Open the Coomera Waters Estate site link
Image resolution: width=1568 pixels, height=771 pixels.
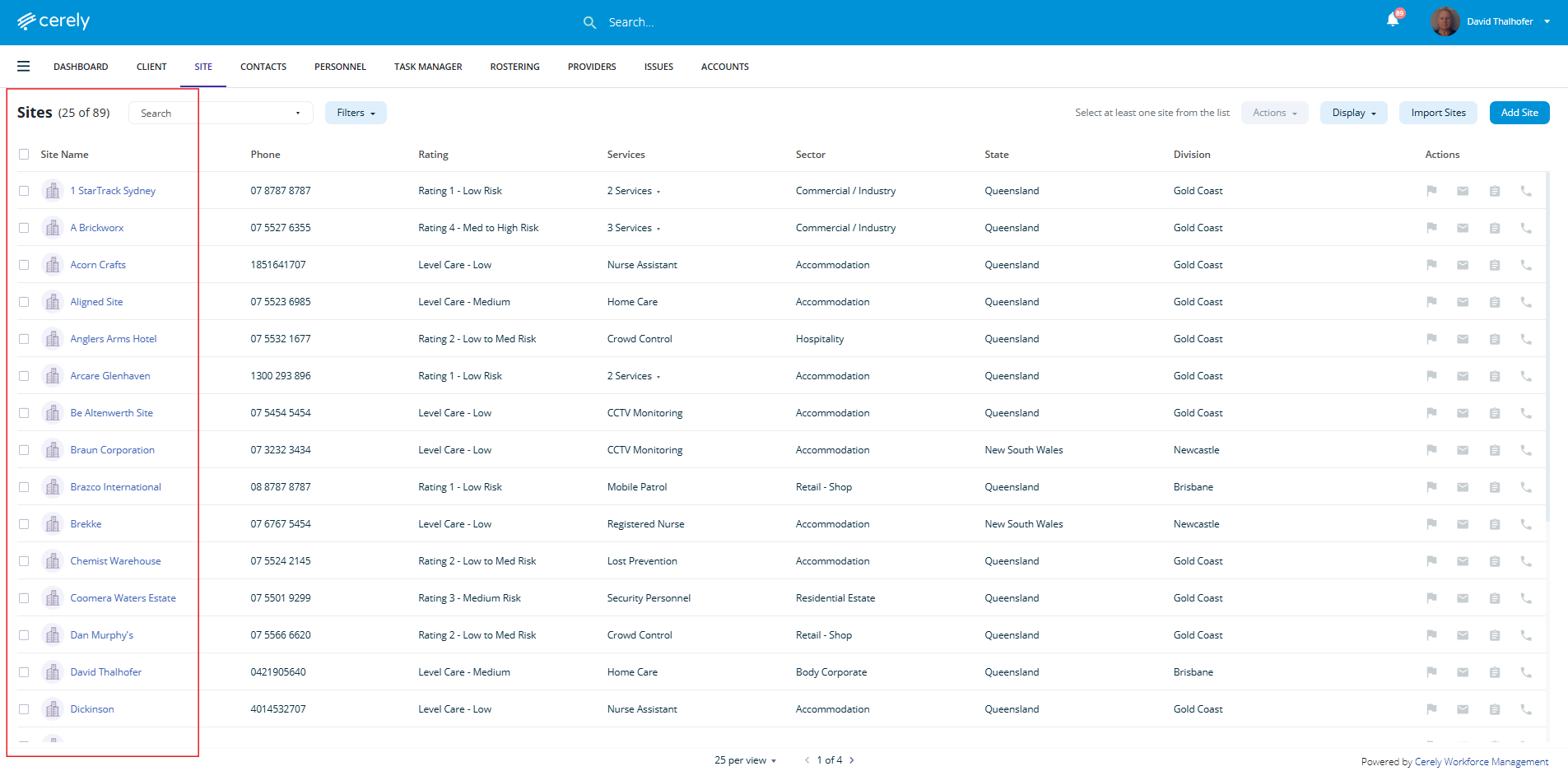[123, 598]
